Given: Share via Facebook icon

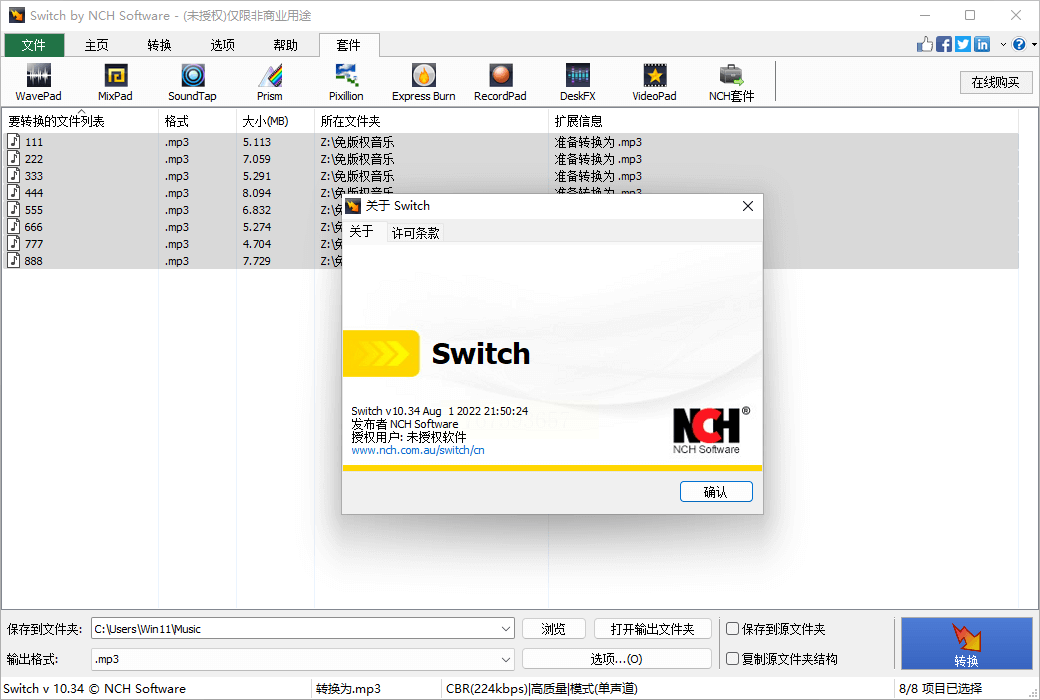Looking at the screenshot, I should click(x=944, y=44).
